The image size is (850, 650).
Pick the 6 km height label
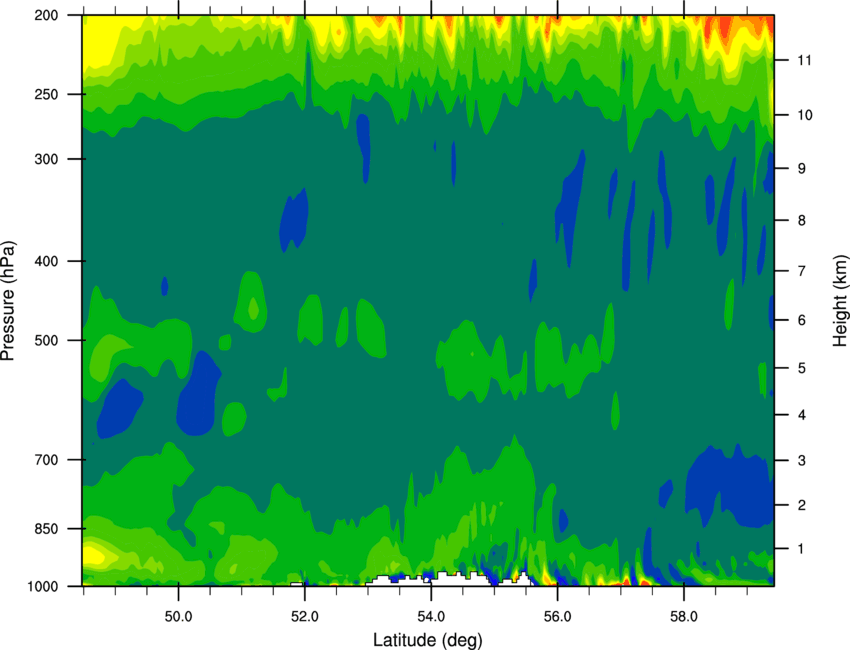[x=801, y=320]
